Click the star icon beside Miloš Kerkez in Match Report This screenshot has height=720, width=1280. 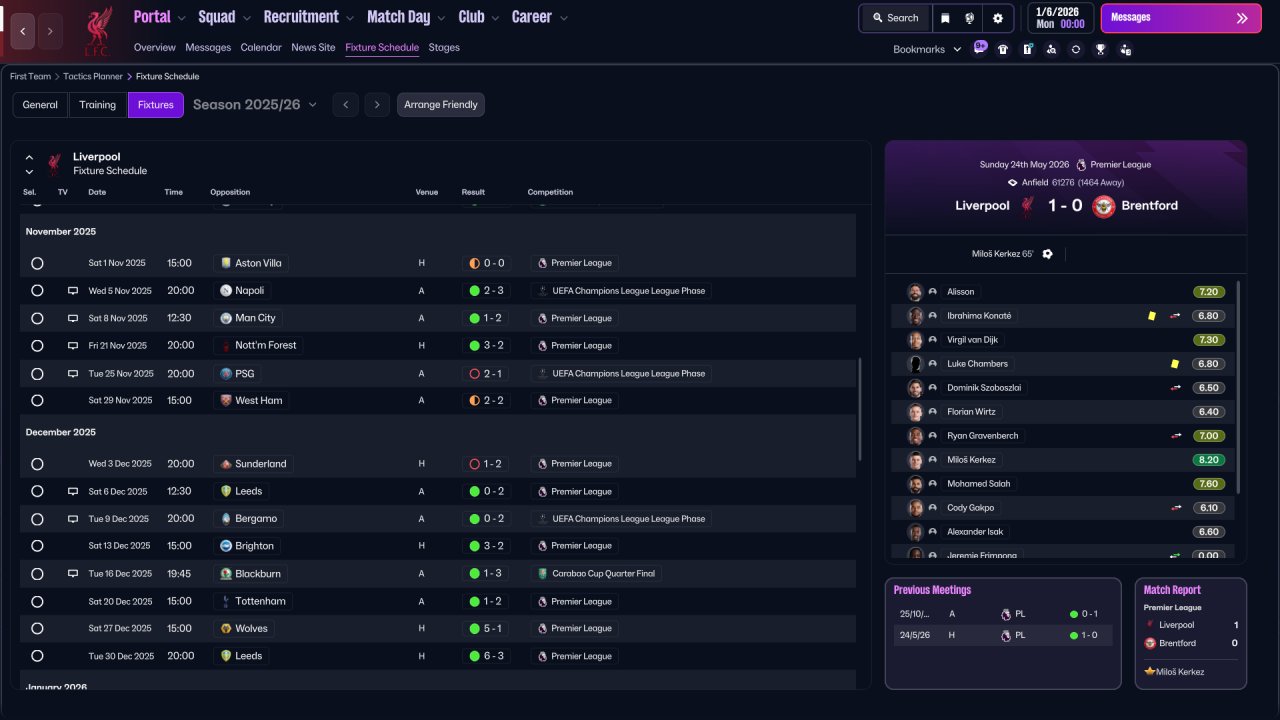[x=1150, y=671]
